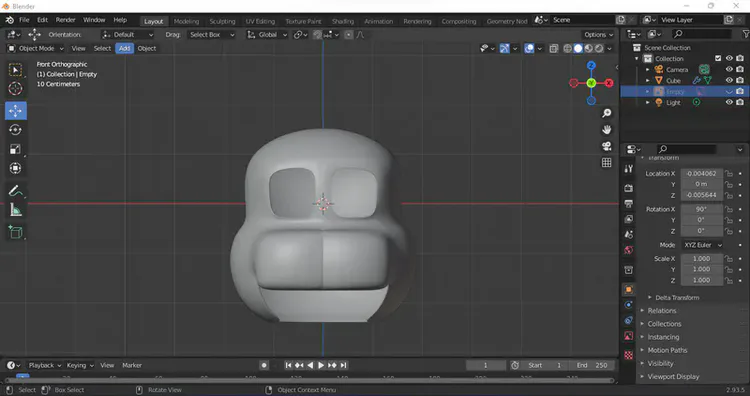Screen dimensions: 750x396
Task: Click the outliner filter funnel icon
Action: 745,34
